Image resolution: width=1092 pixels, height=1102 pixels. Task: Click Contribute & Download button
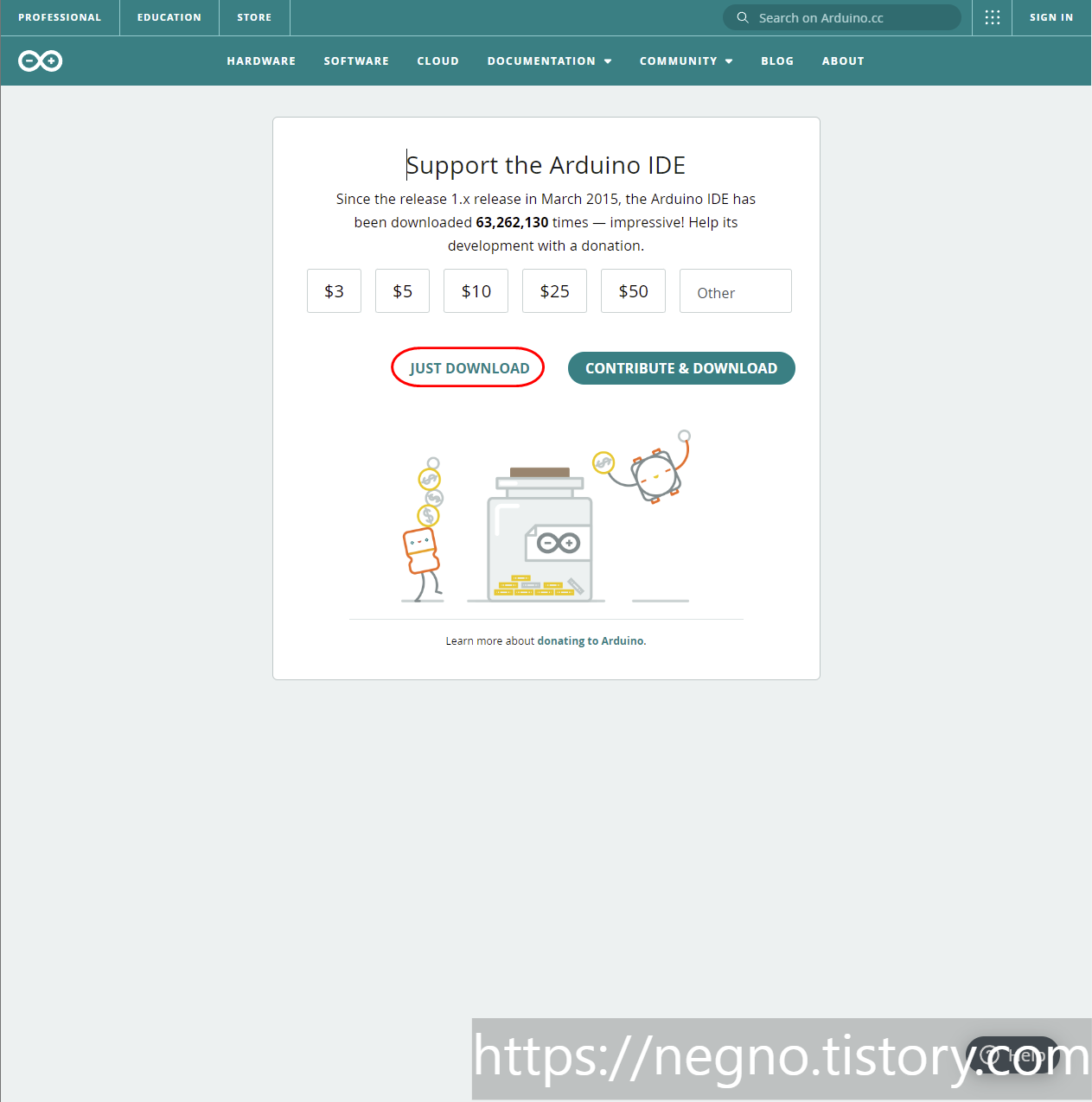[681, 368]
